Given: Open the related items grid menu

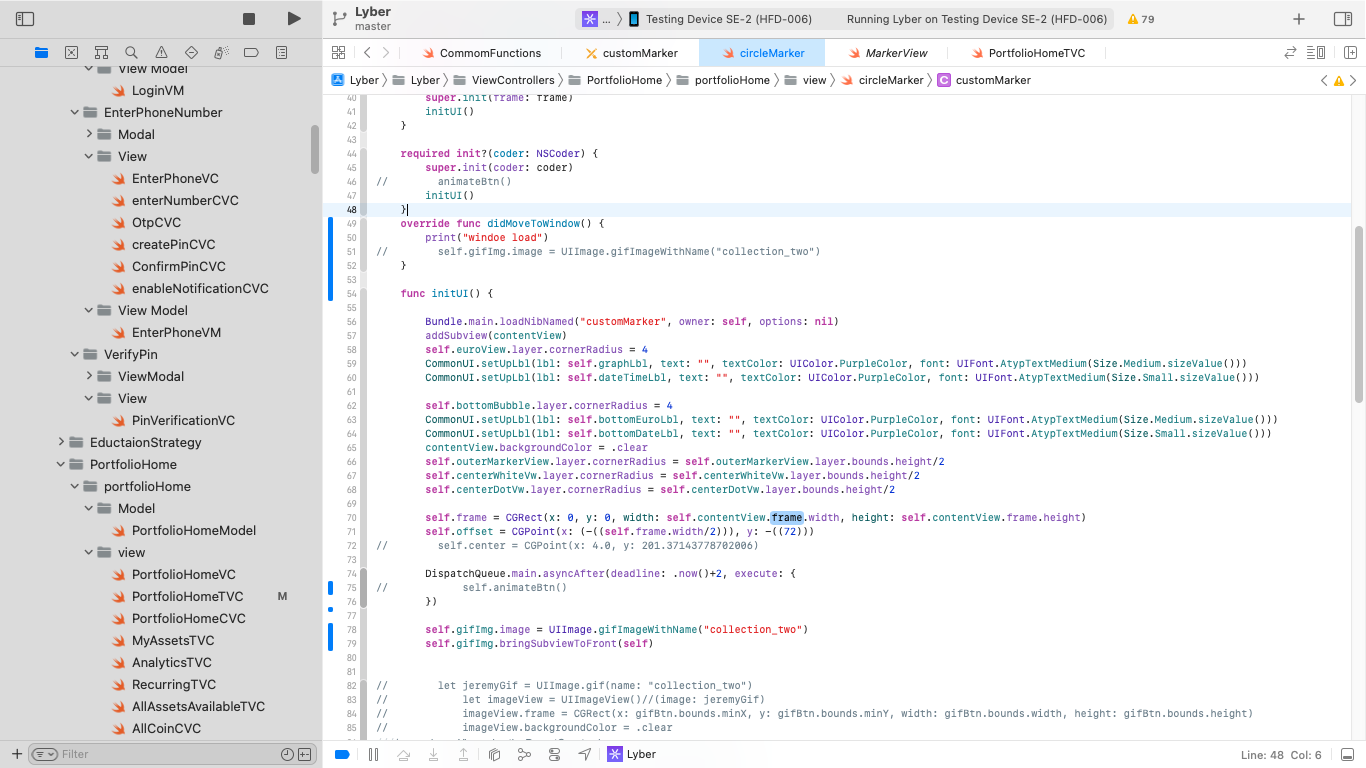Looking at the screenshot, I should point(338,53).
